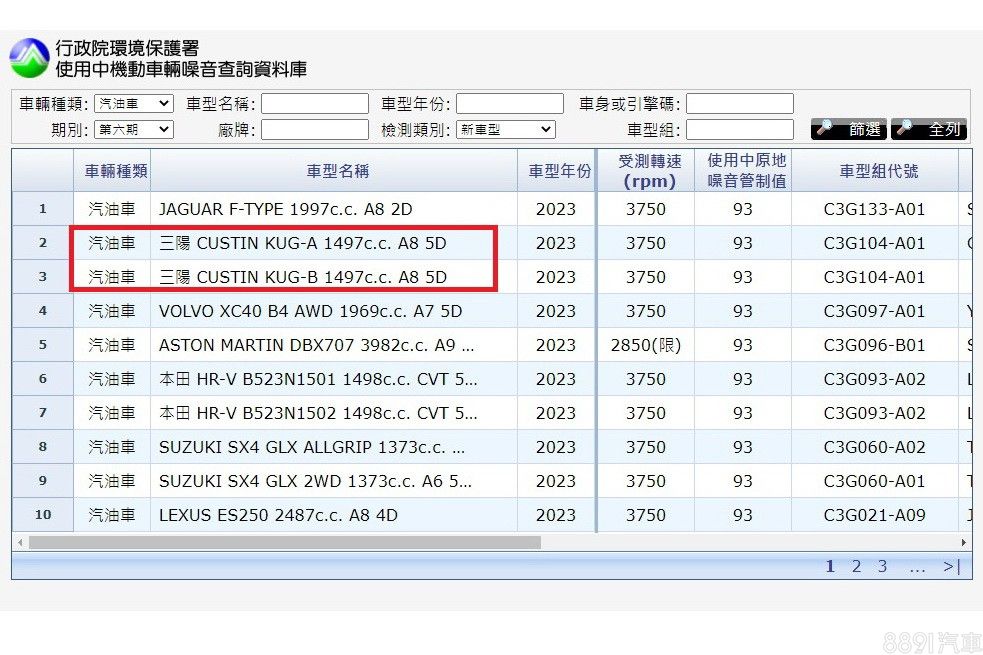Click the horizontal scrollbar right arrow
Screen dimensions: 983x655
click(964, 542)
